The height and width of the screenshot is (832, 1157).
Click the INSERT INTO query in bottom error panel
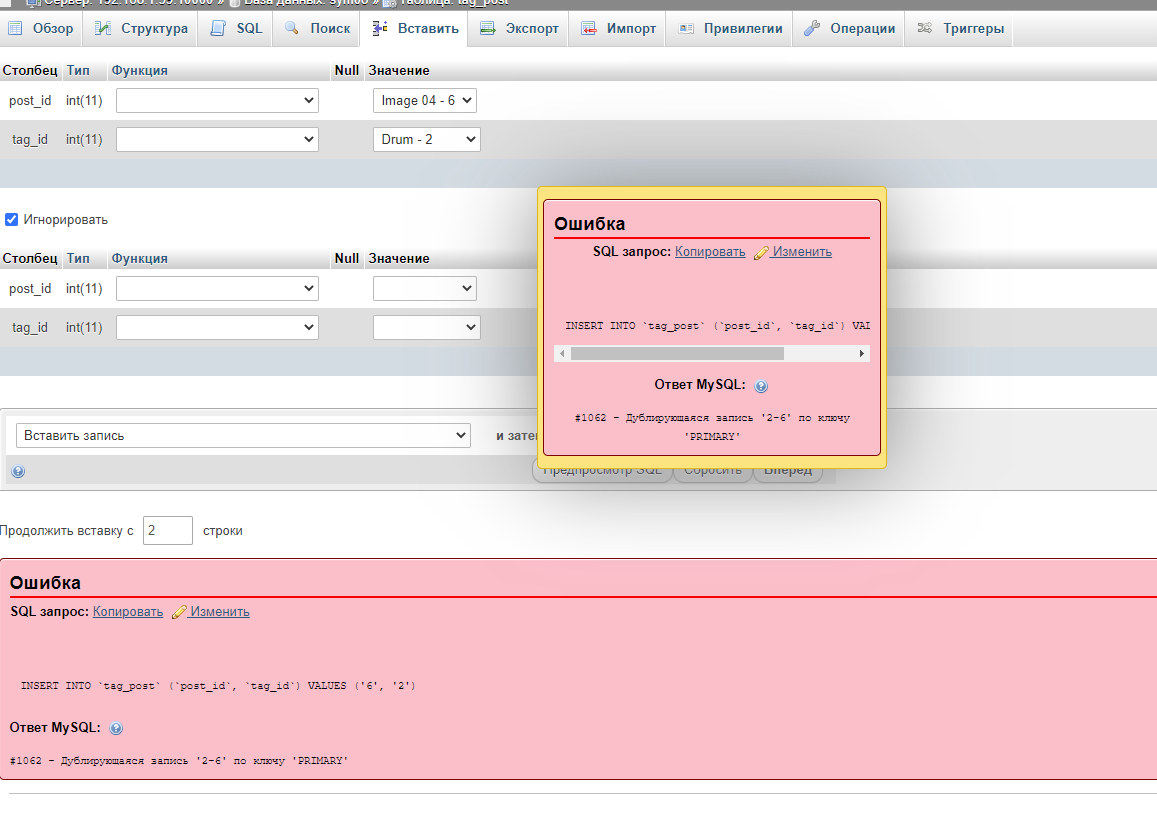218,686
